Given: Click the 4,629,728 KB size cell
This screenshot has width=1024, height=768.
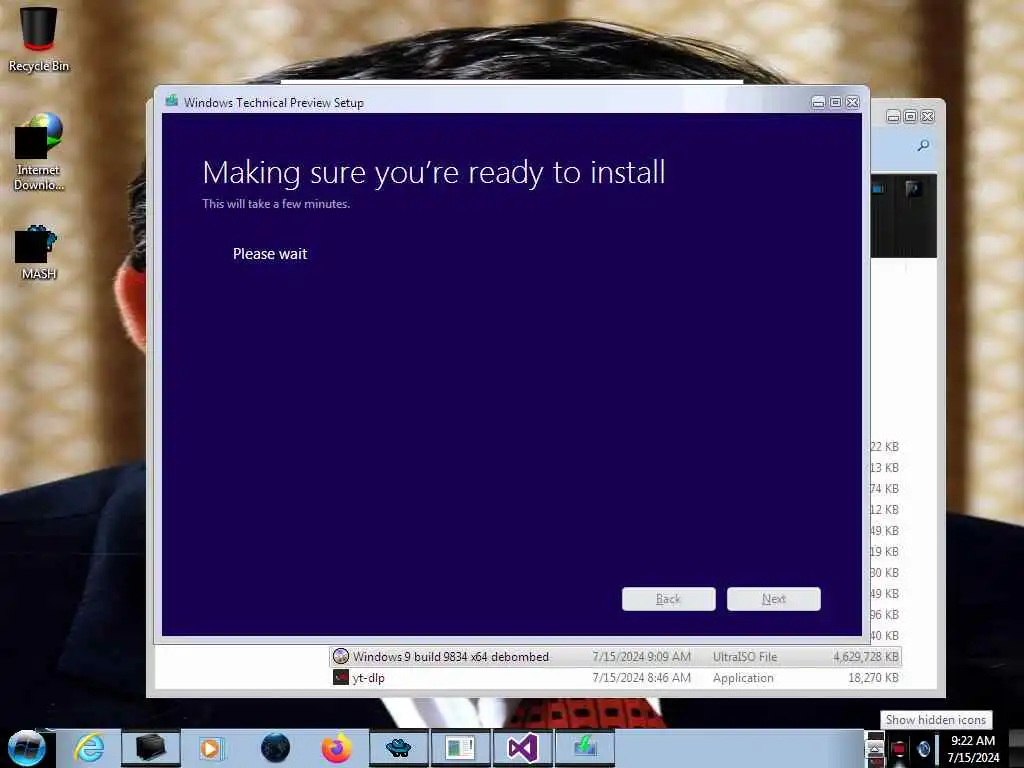Looking at the screenshot, I should [865, 657].
